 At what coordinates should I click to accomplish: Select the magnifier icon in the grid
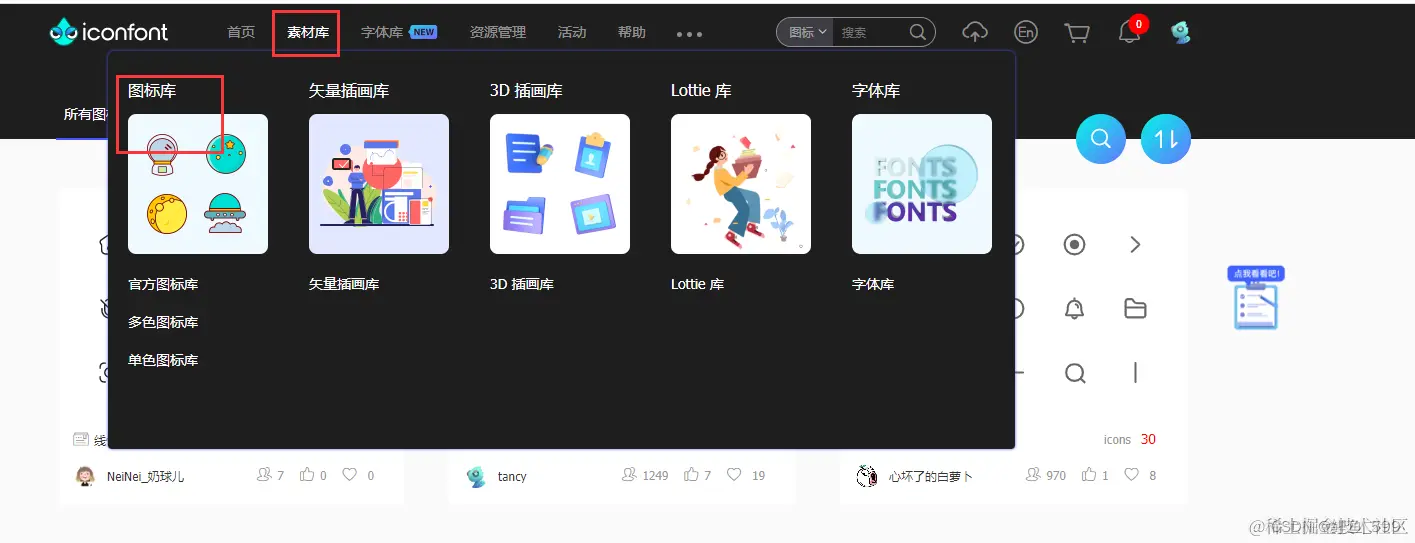pos(1075,373)
